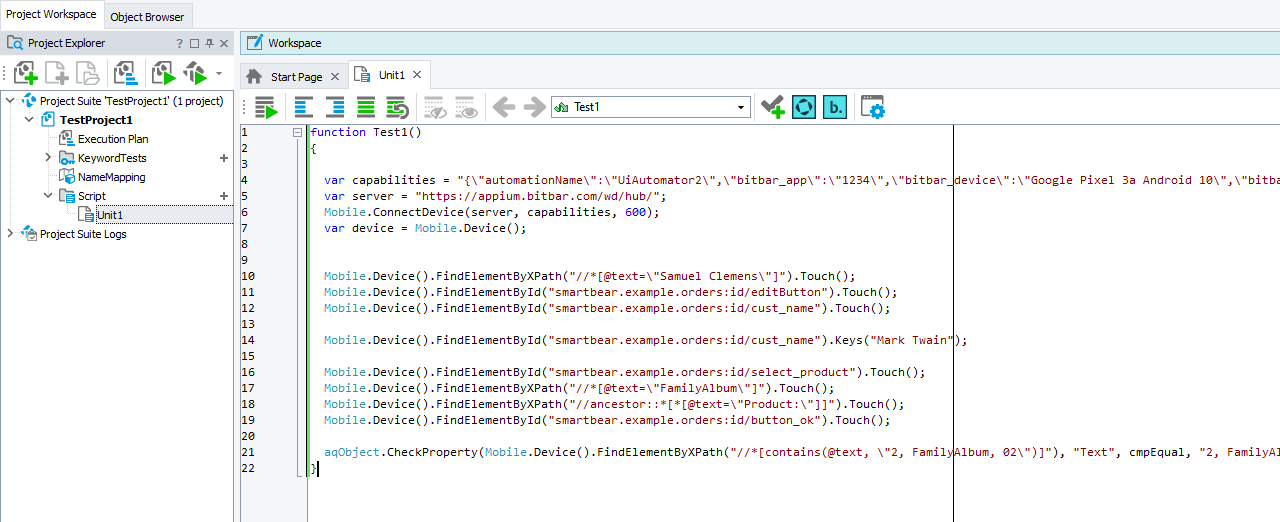Viewport: 1280px width, 522px height.
Task: Click the Indent lines toolbar icon
Action: tap(334, 108)
